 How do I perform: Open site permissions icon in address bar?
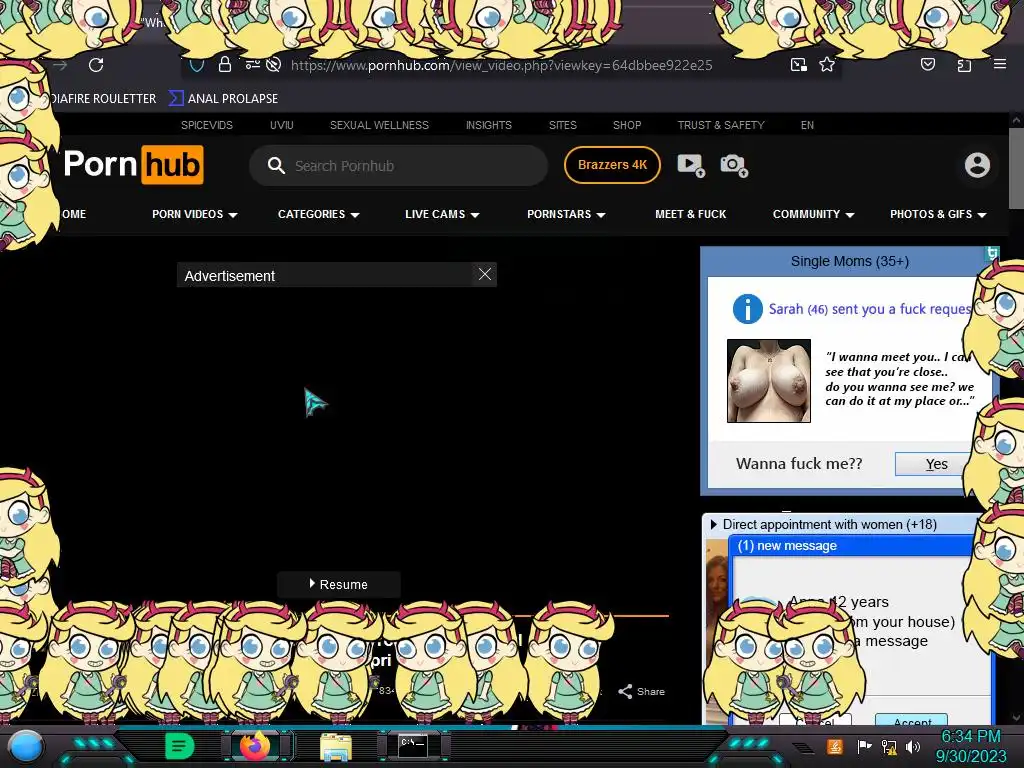point(252,64)
